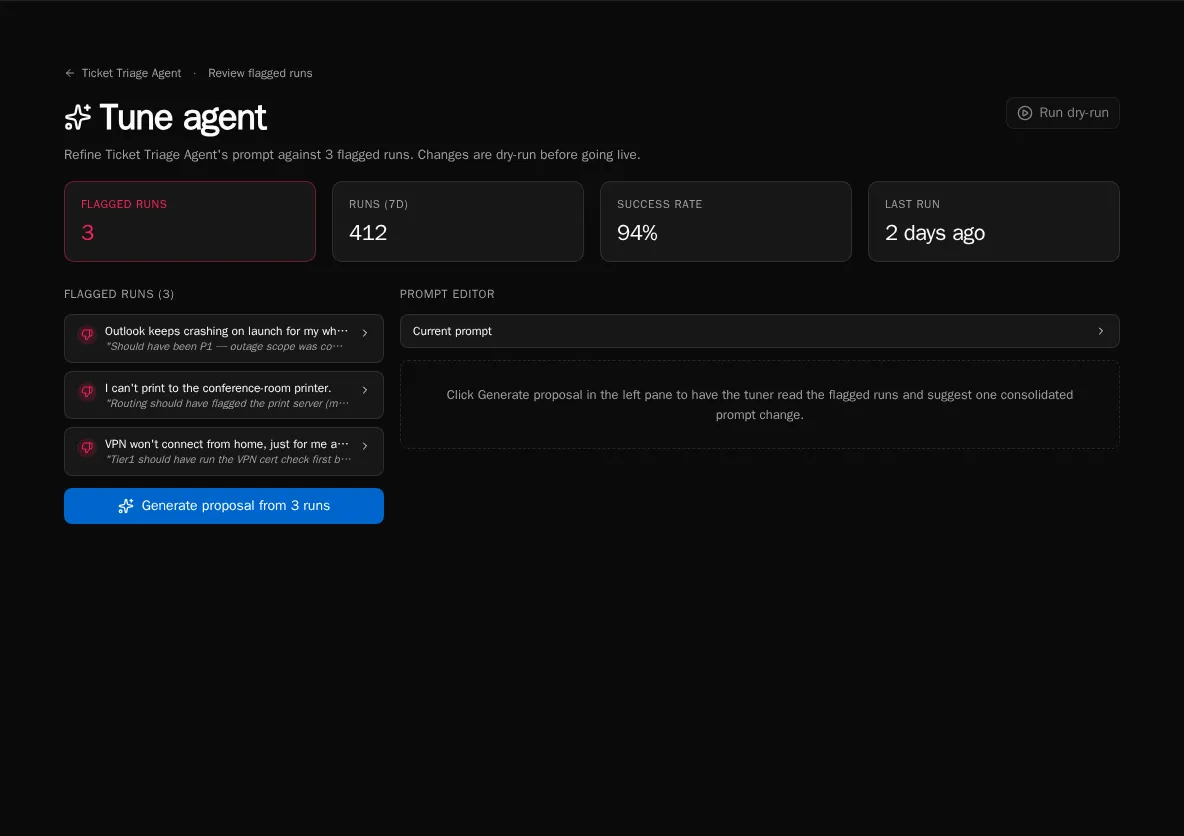1184x836 pixels.
Task: Click the Last Run stat card
Action: tap(994, 221)
